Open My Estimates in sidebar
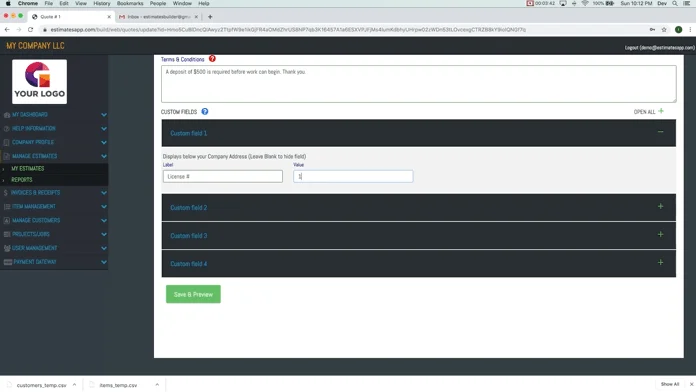Image resolution: width=696 pixels, height=392 pixels. point(28,169)
